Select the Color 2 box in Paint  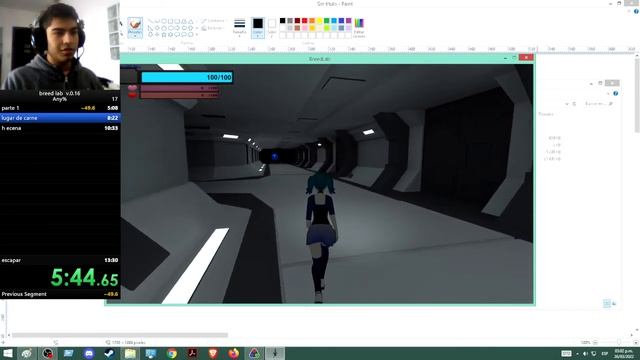pos(272,27)
